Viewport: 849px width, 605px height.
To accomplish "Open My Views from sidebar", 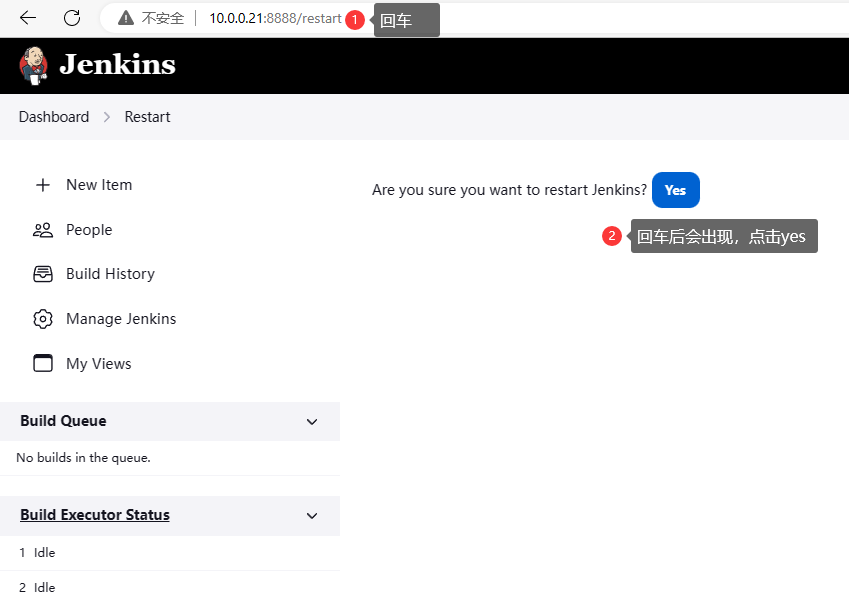I will 99,364.
